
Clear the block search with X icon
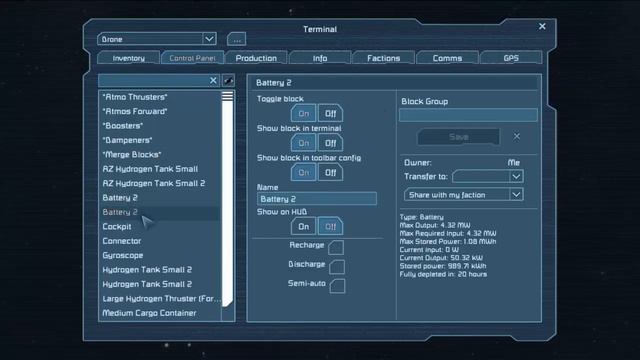pos(213,80)
